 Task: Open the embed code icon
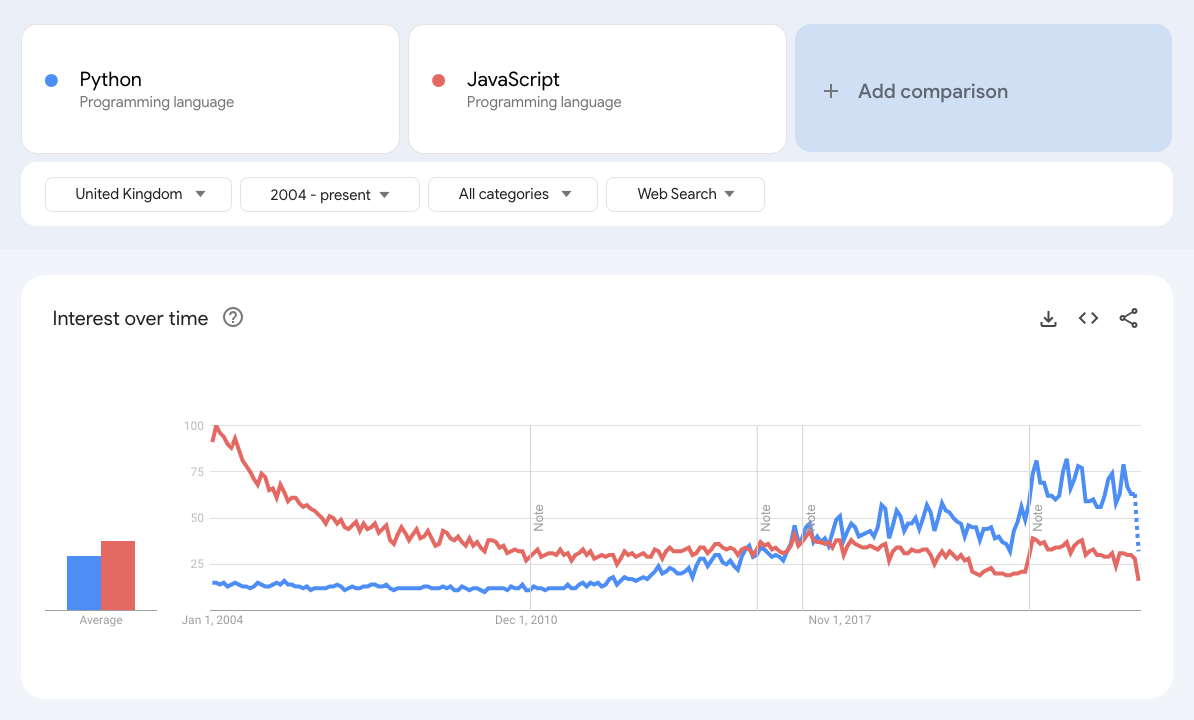[x=1088, y=319]
